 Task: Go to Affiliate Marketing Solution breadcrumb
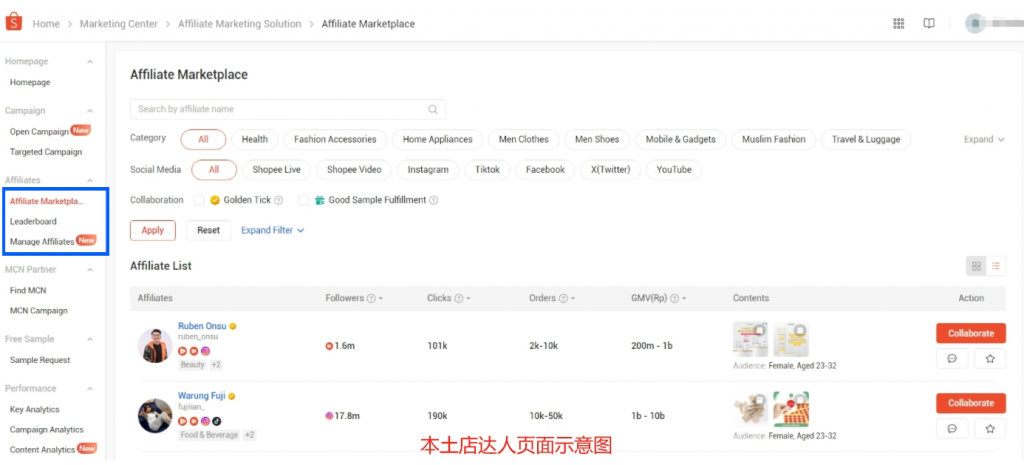coord(240,24)
